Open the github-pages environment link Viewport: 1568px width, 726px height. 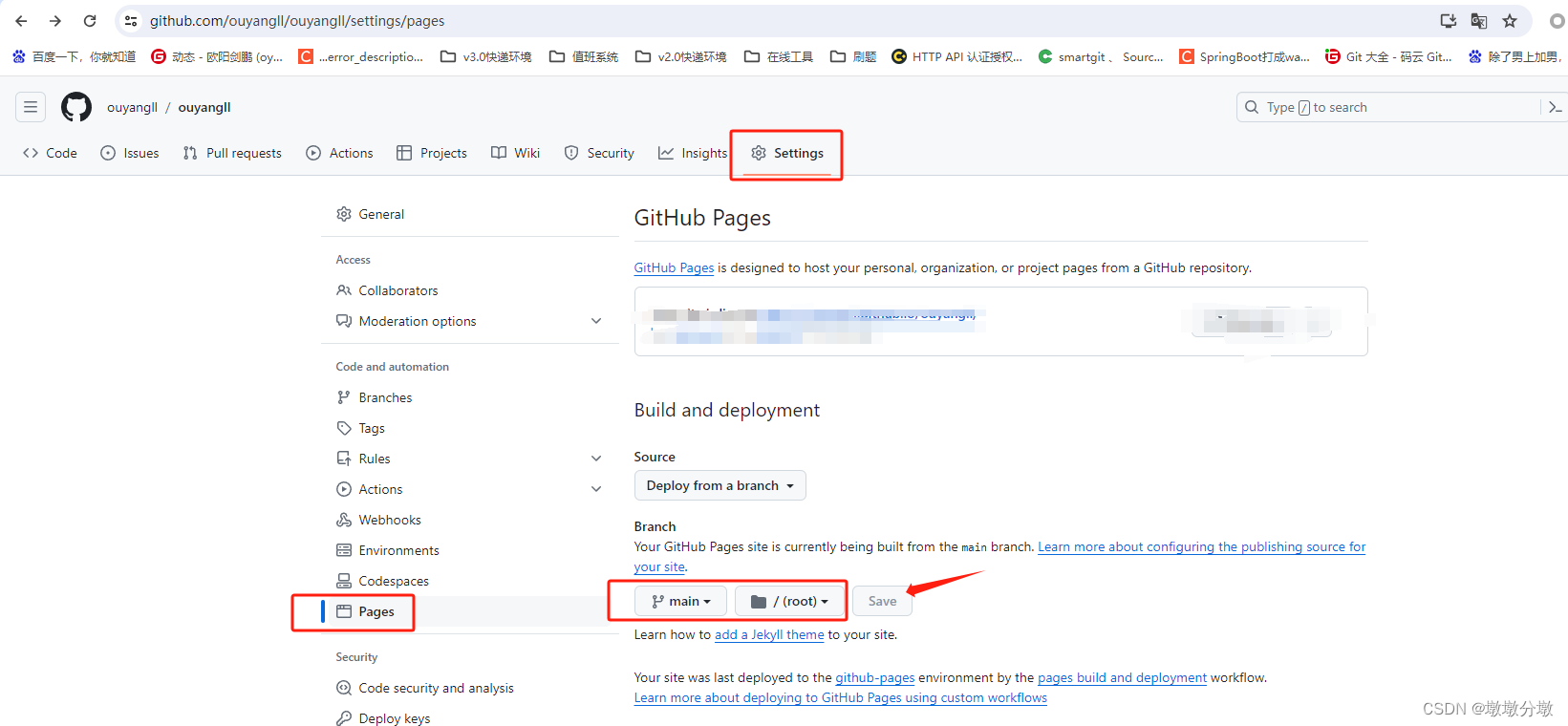(x=874, y=677)
